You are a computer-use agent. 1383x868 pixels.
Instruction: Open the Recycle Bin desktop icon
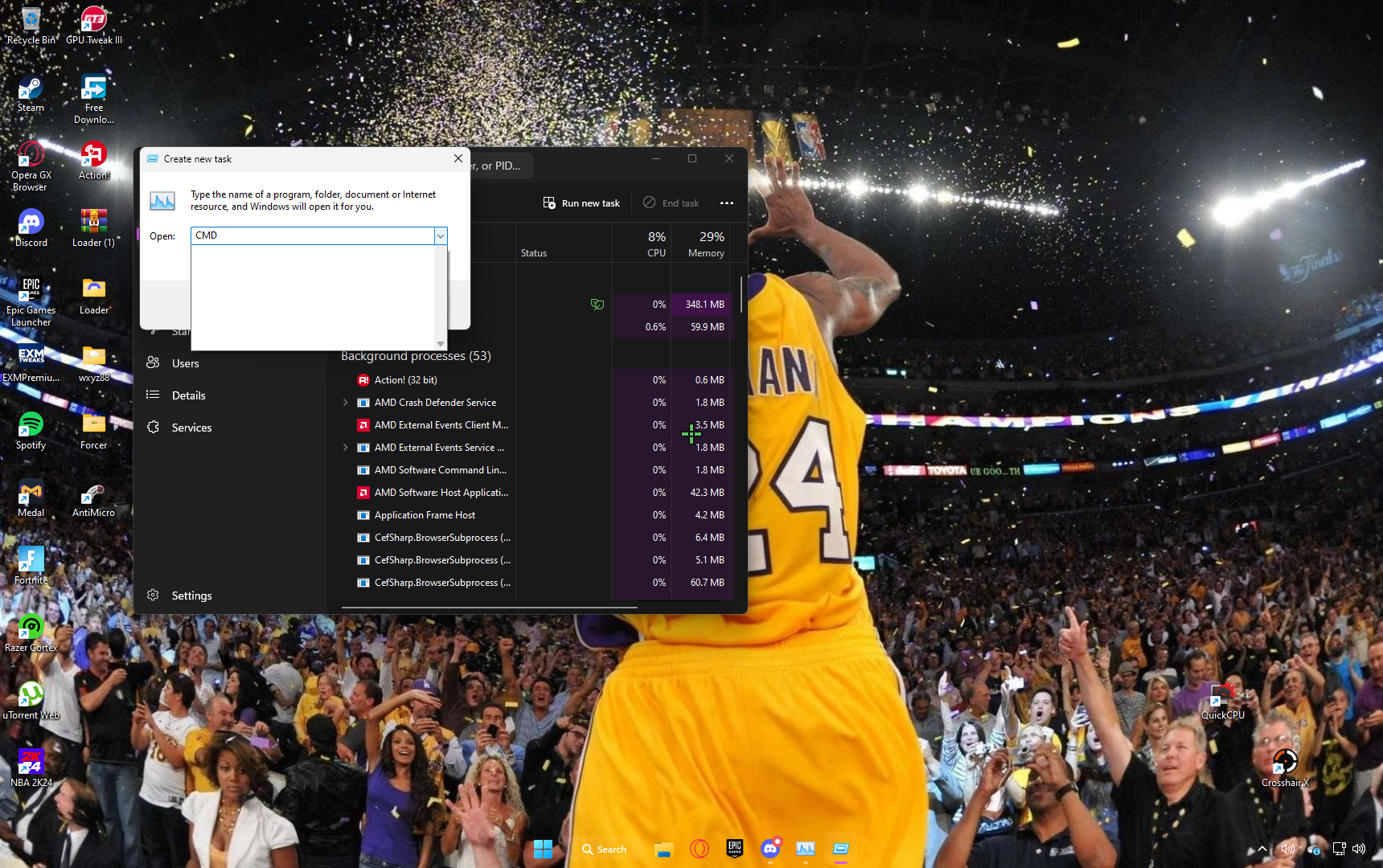click(31, 24)
